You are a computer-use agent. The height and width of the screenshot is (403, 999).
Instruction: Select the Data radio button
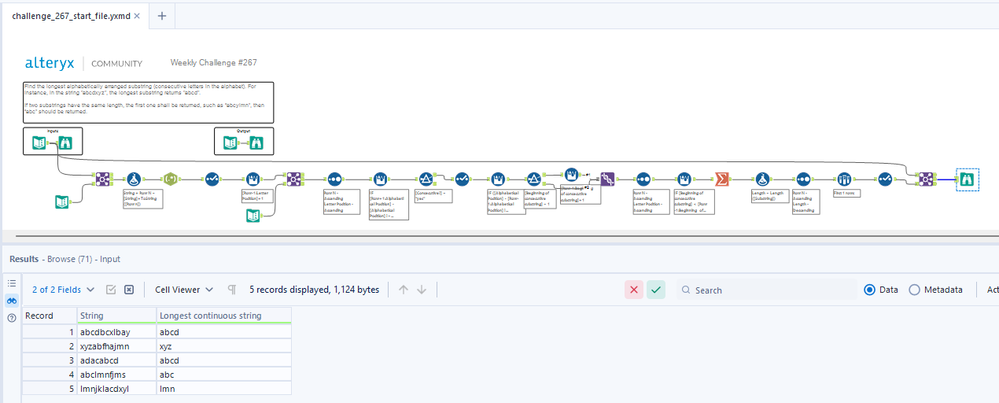pos(869,290)
